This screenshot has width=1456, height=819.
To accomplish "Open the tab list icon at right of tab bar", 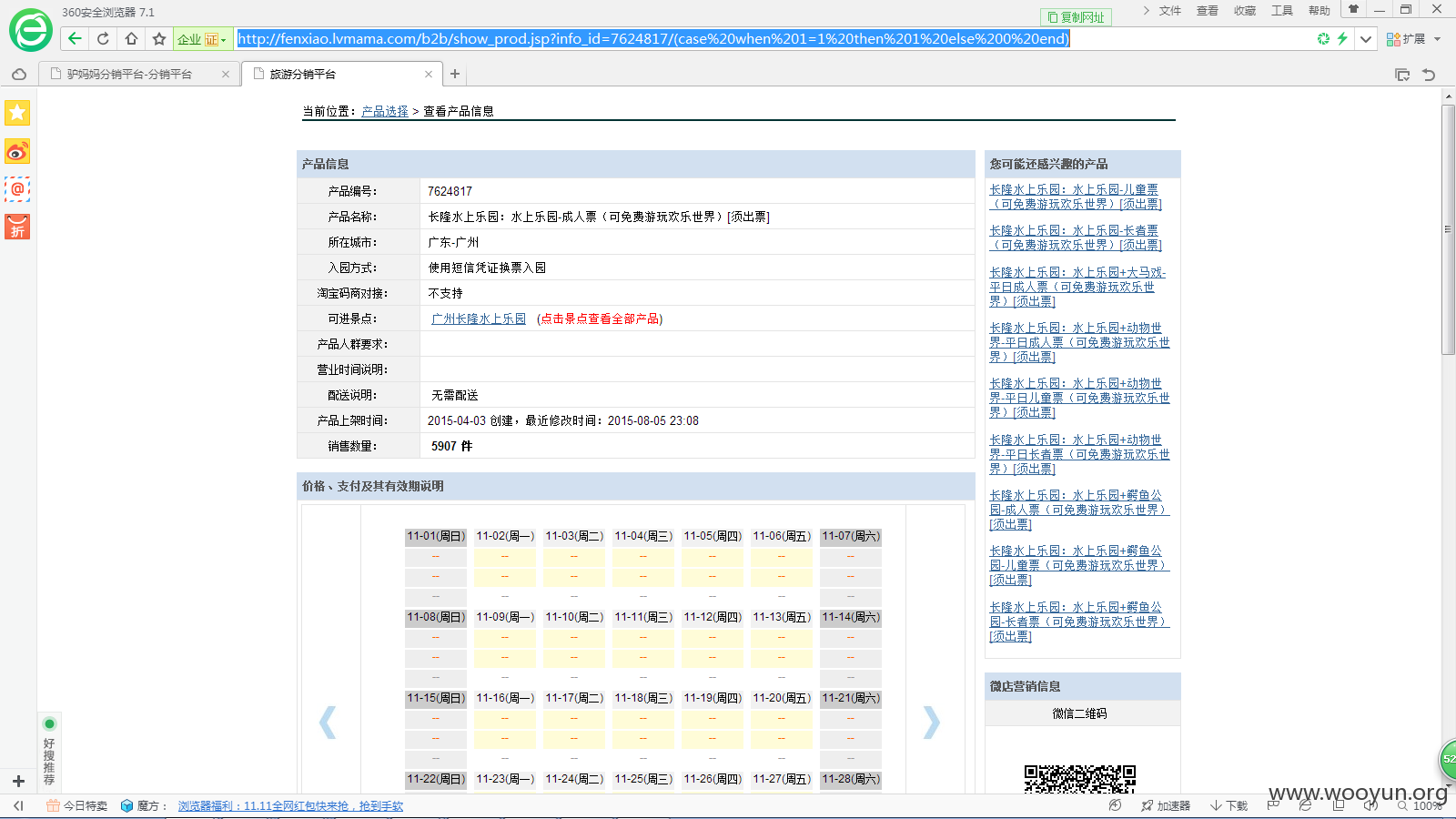I will click(1402, 75).
